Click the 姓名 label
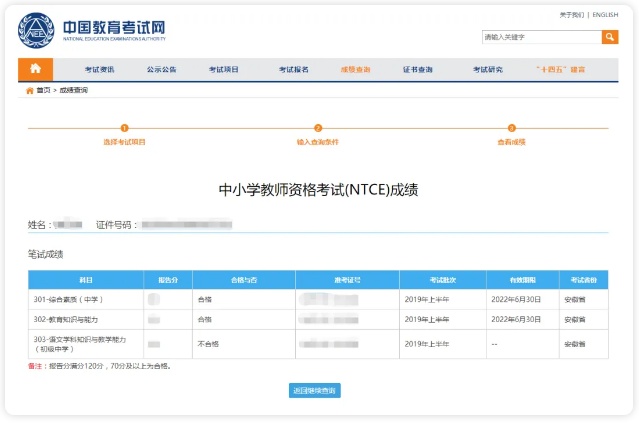The image size is (639, 425). point(39,225)
